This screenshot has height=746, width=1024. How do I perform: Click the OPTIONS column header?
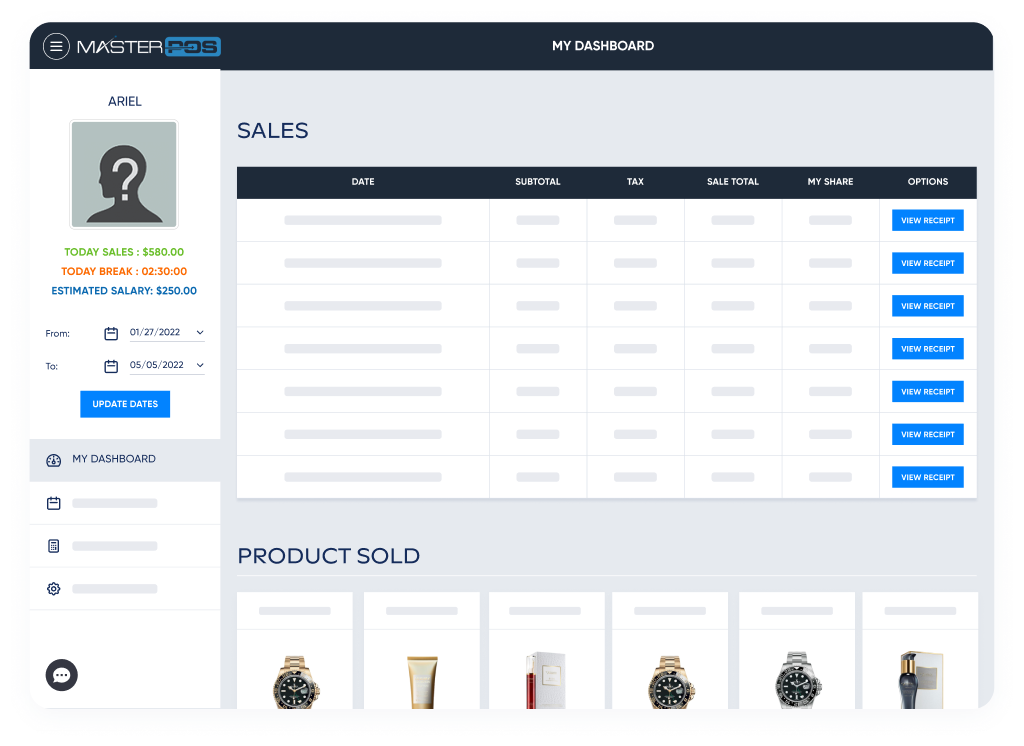927,182
